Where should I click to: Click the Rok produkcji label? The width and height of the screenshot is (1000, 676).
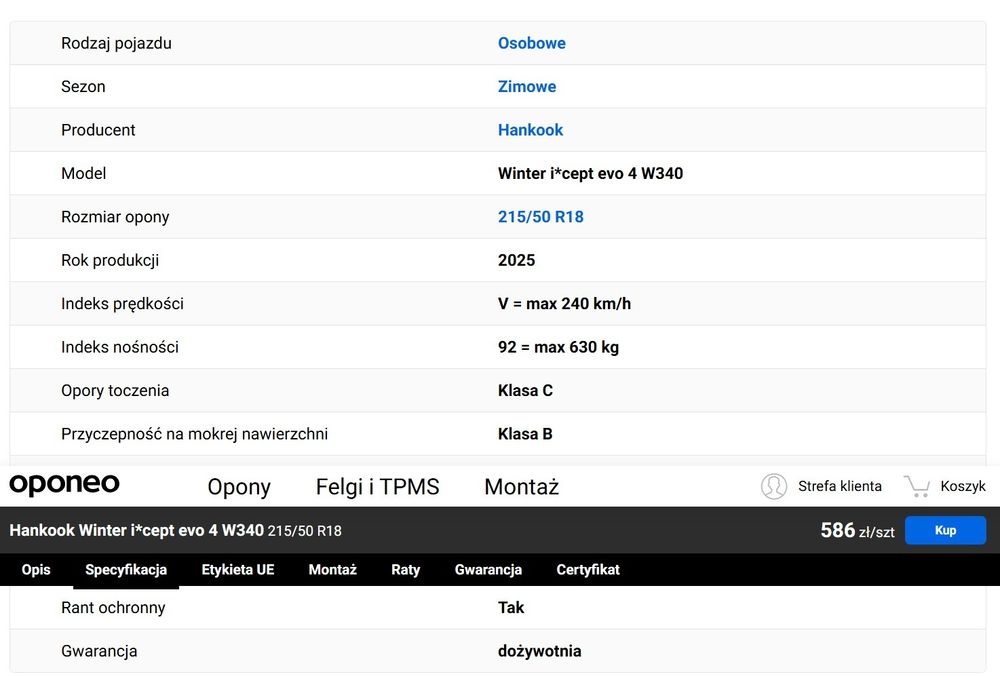point(110,260)
